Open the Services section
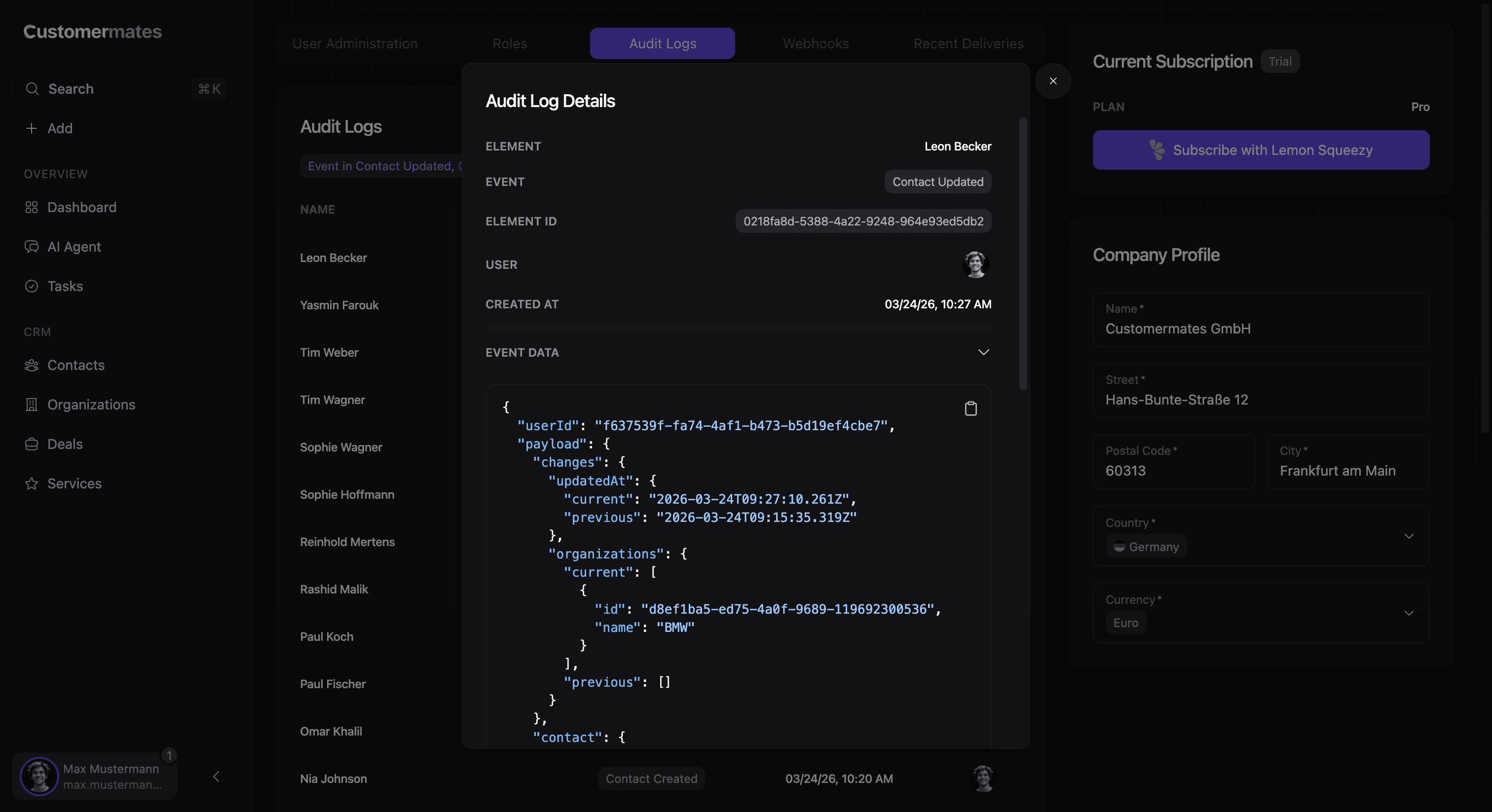Image resolution: width=1492 pixels, height=812 pixels. point(74,483)
